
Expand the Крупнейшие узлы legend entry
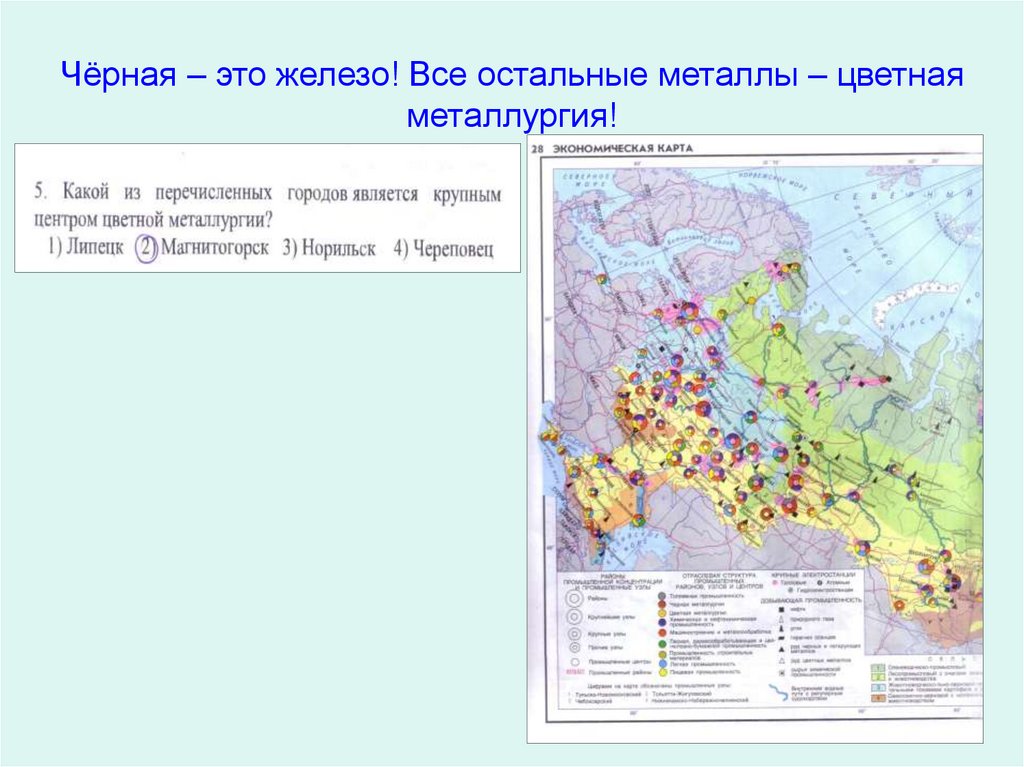click(574, 617)
